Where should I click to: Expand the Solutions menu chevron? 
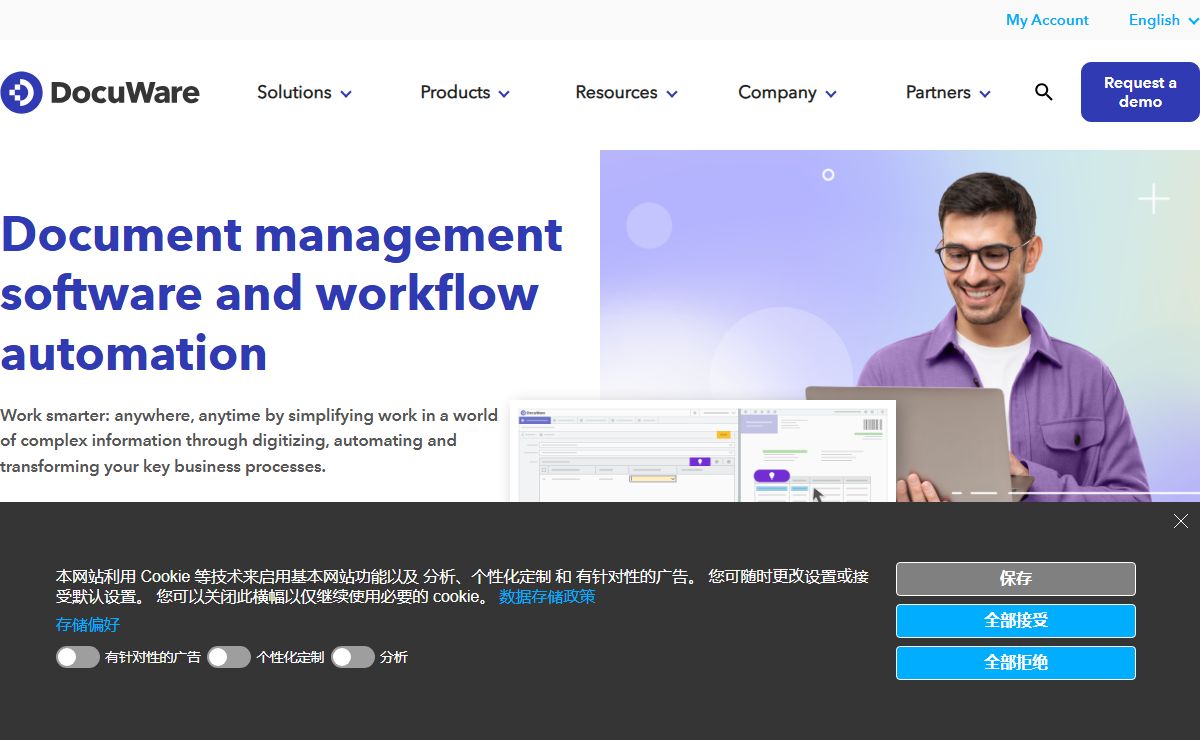(346, 94)
